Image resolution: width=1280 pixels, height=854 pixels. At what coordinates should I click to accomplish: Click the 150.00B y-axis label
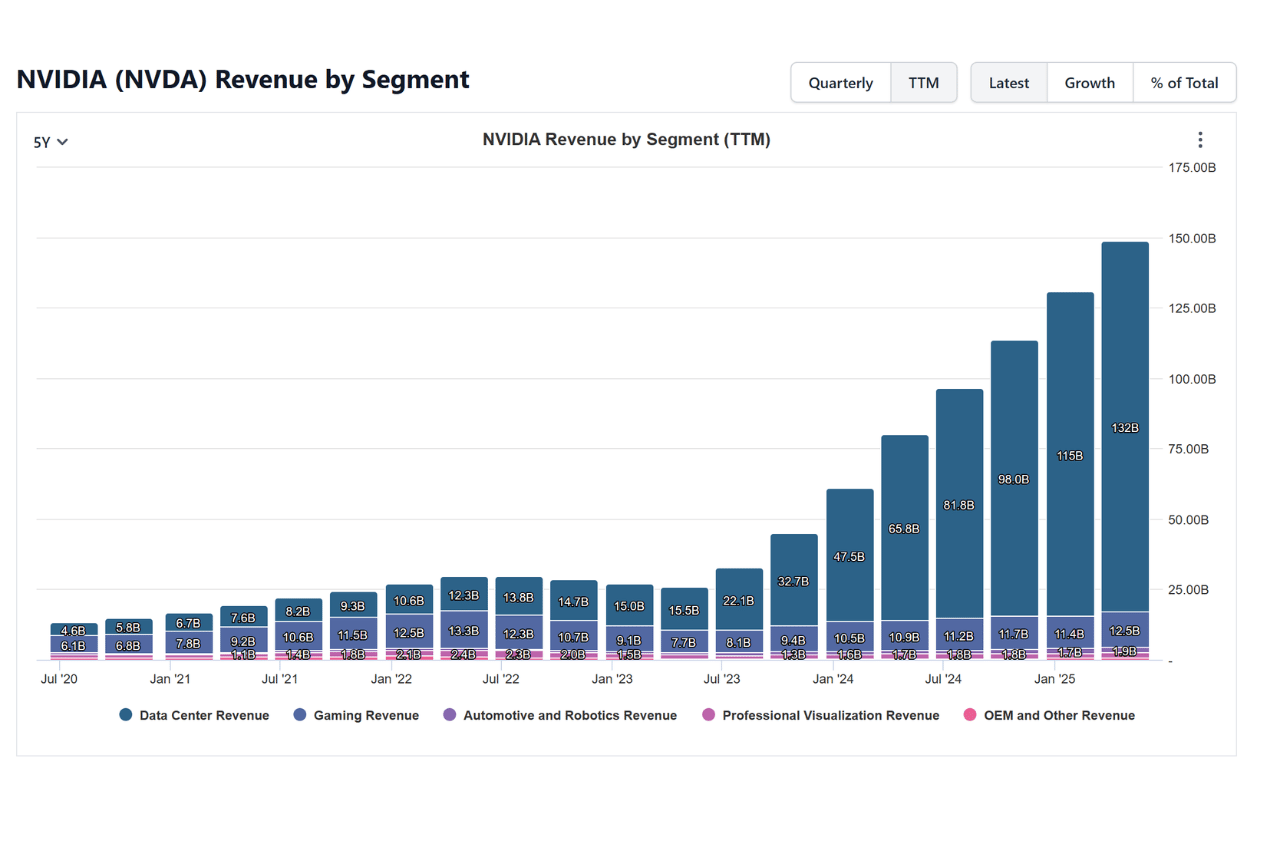tap(1192, 238)
